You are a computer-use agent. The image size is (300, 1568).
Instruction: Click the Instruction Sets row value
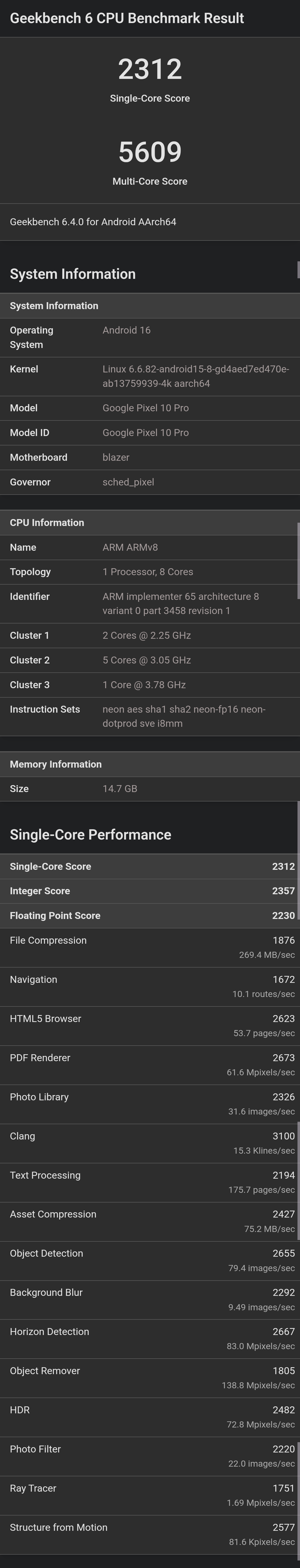point(184,717)
